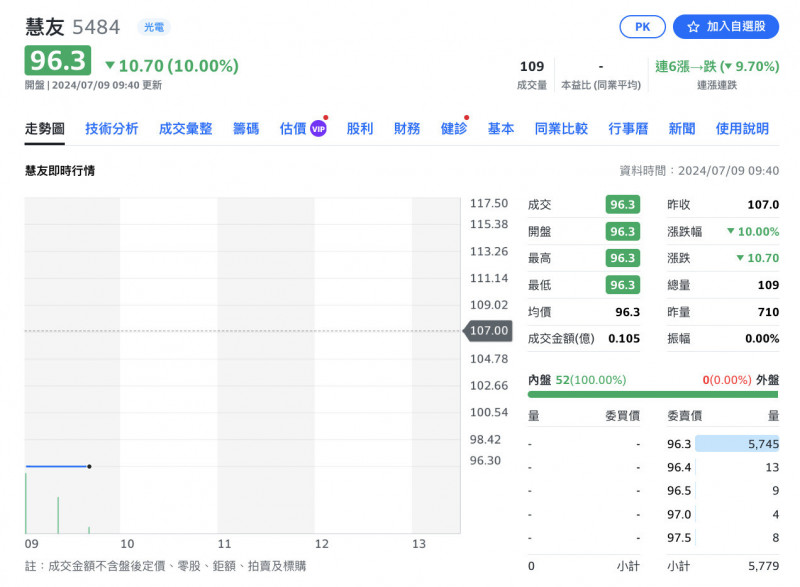The height and width of the screenshot is (587, 800).
Task: Go to 籌碼 tab
Action: pyautogui.click(x=246, y=129)
